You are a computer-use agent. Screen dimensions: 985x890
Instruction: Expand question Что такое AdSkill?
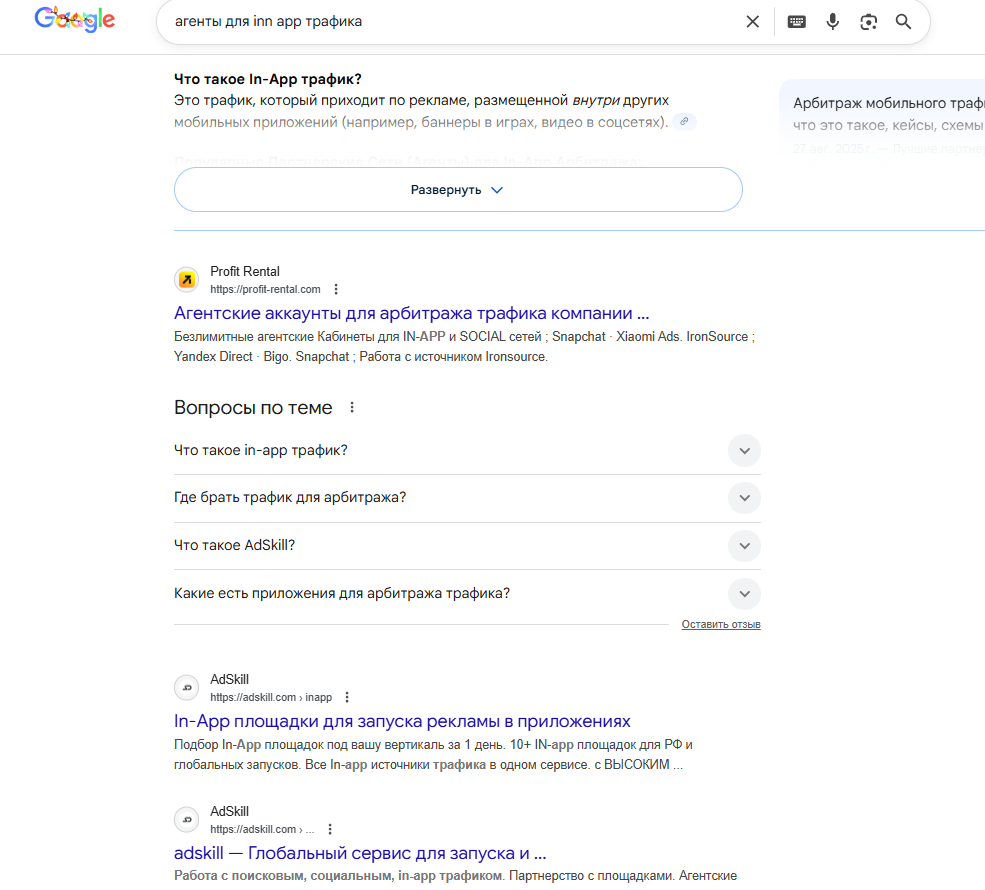click(744, 546)
